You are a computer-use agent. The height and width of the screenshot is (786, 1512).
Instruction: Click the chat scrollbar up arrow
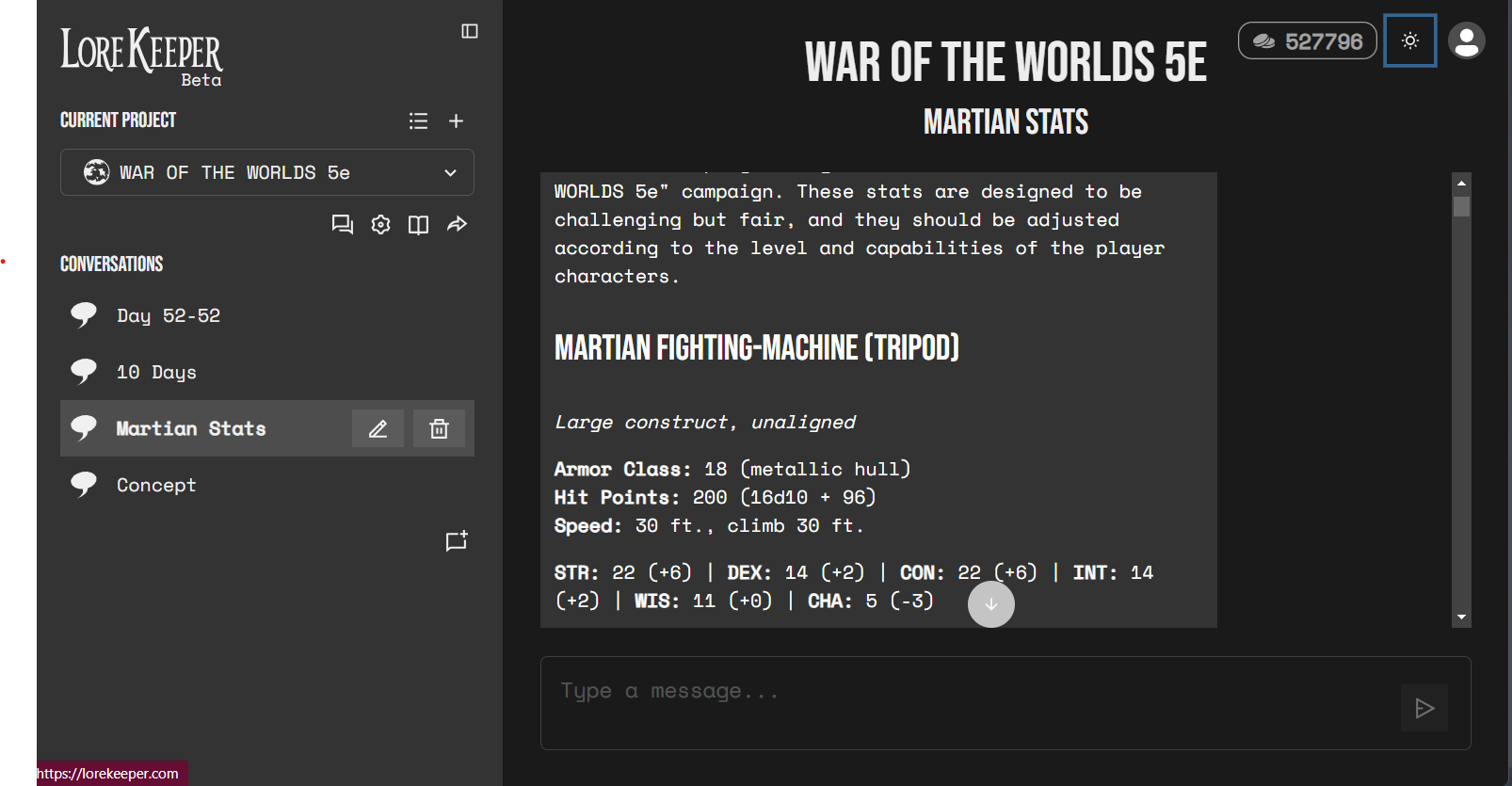(x=1461, y=183)
